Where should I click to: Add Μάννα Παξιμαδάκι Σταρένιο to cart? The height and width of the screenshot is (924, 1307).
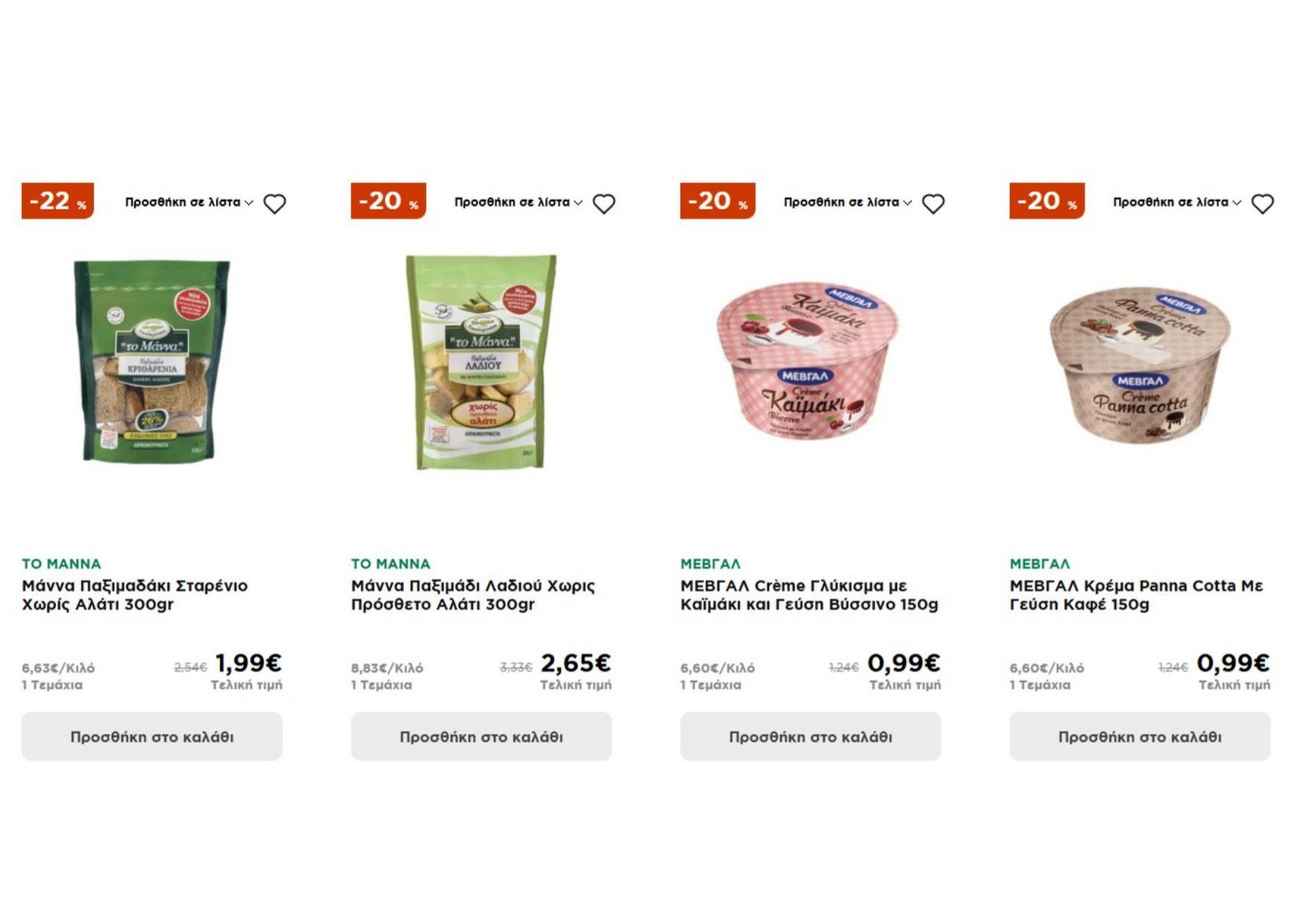(x=152, y=736)
